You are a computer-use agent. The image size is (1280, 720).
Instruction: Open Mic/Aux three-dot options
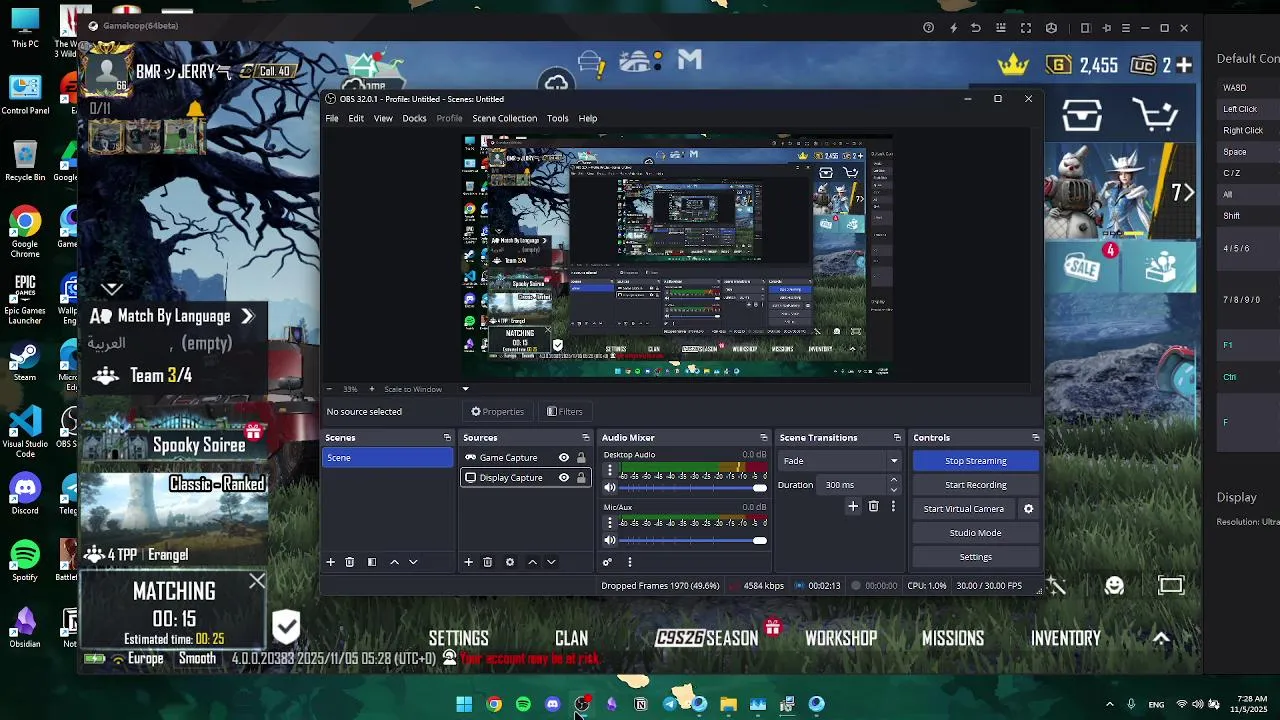click(610, 522)
